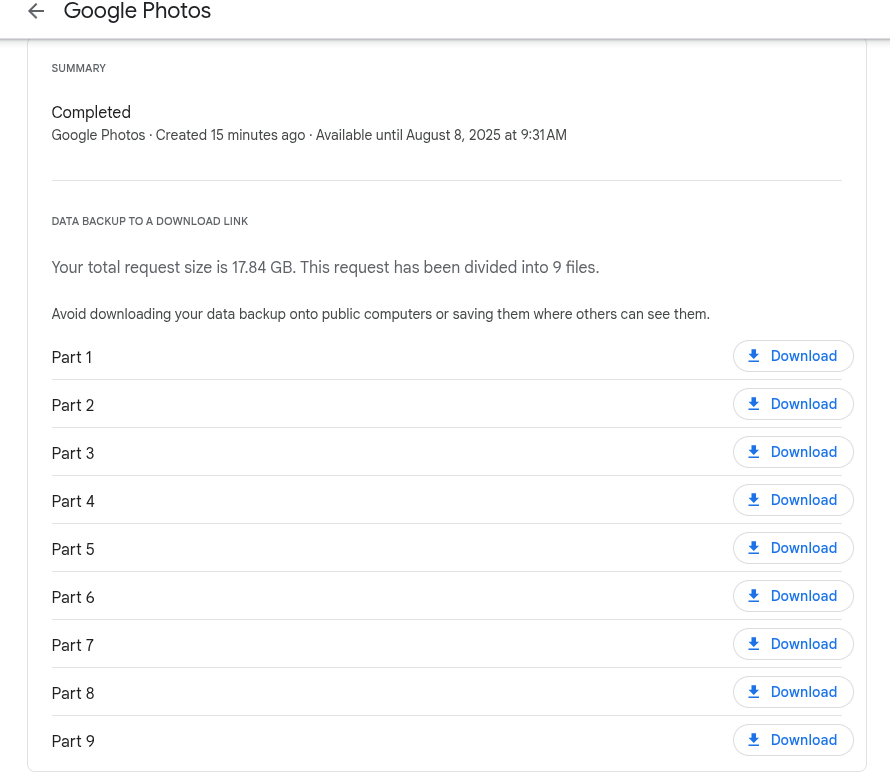Image resolution: width=890 pixels, height=783 pixels.
Task: Click the Part 1 label
Action: (72, 357)
